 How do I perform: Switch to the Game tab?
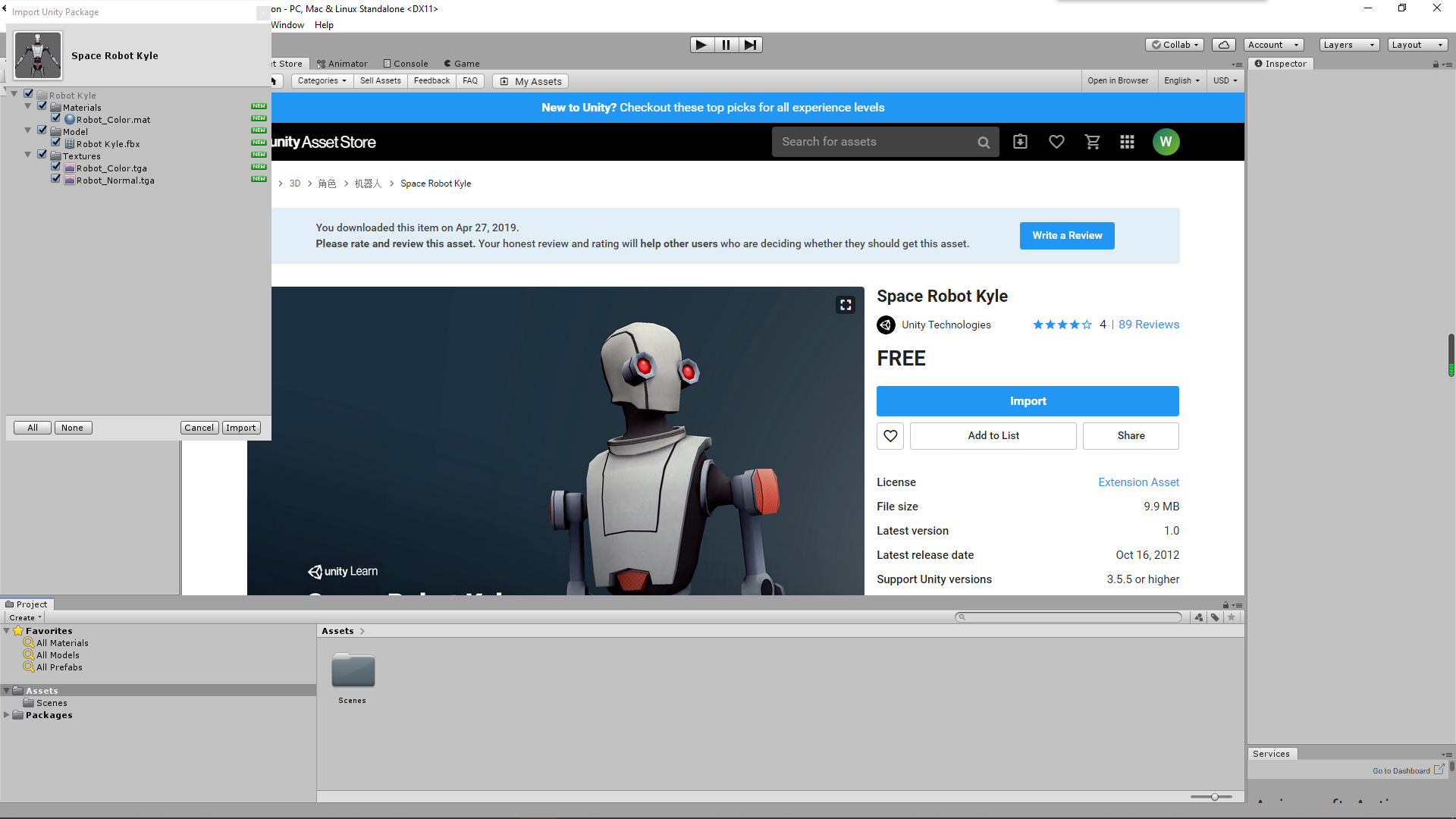[462, 64]
